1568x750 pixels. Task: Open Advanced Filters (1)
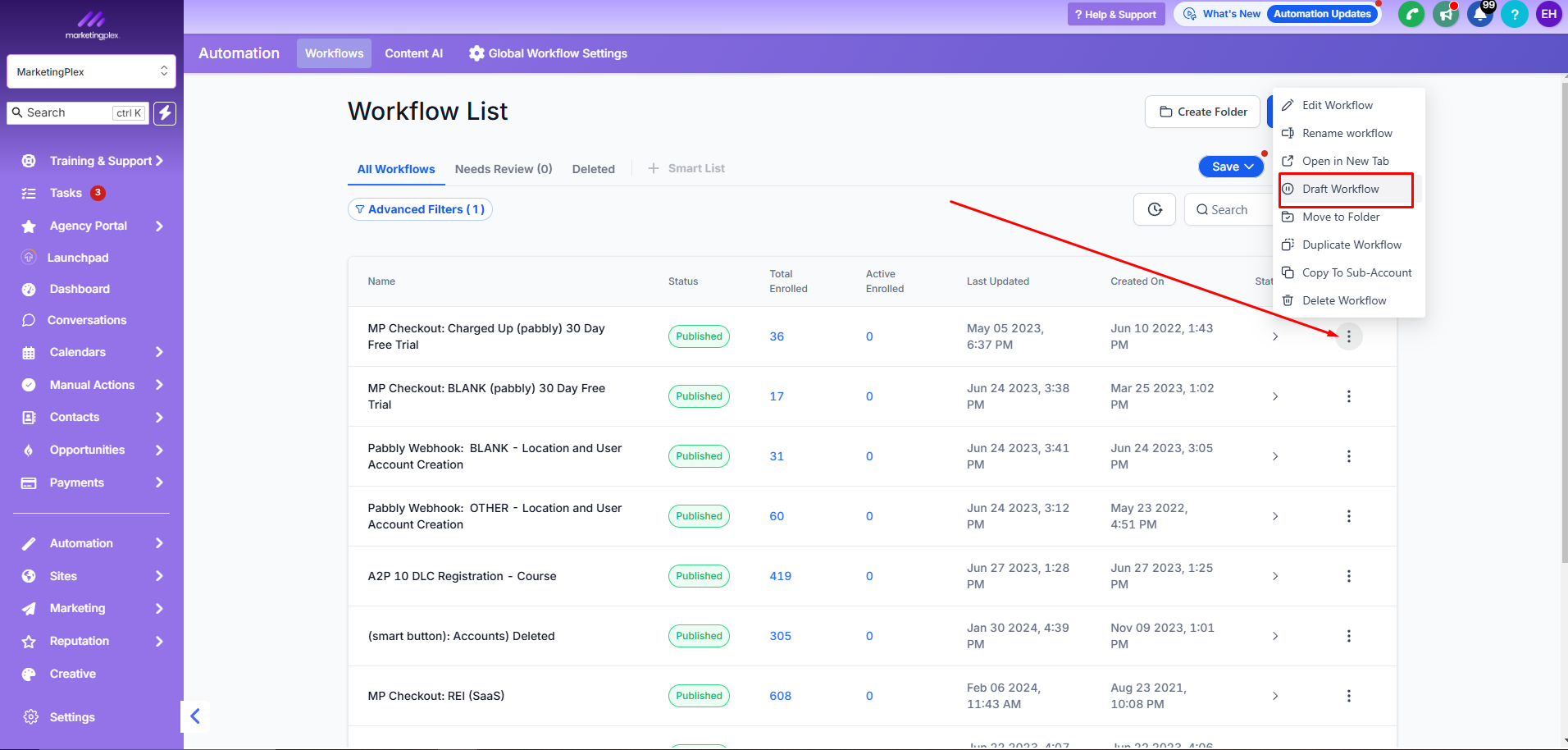(x=420, y=209)
